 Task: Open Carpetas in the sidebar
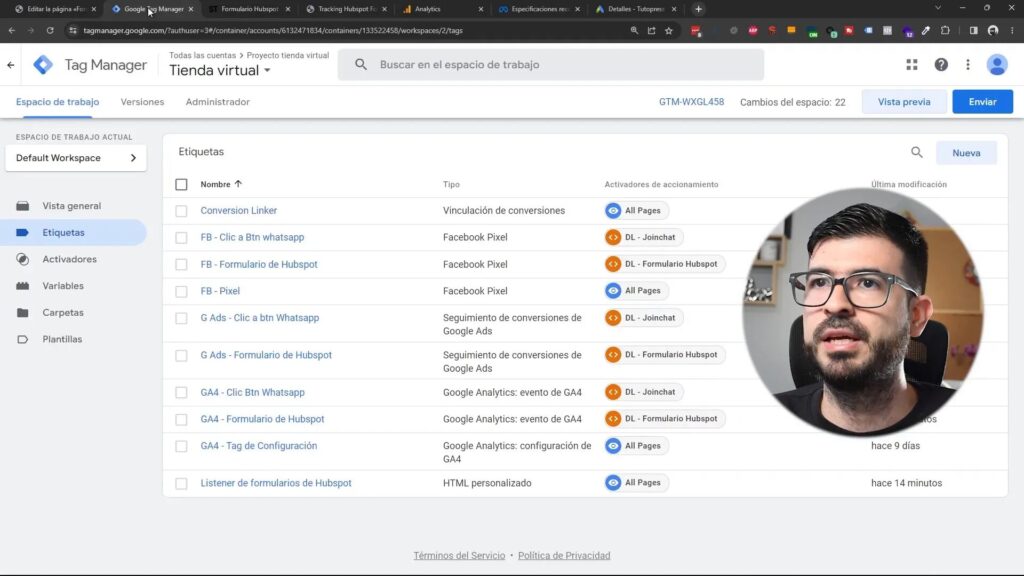tap(63, 313)
